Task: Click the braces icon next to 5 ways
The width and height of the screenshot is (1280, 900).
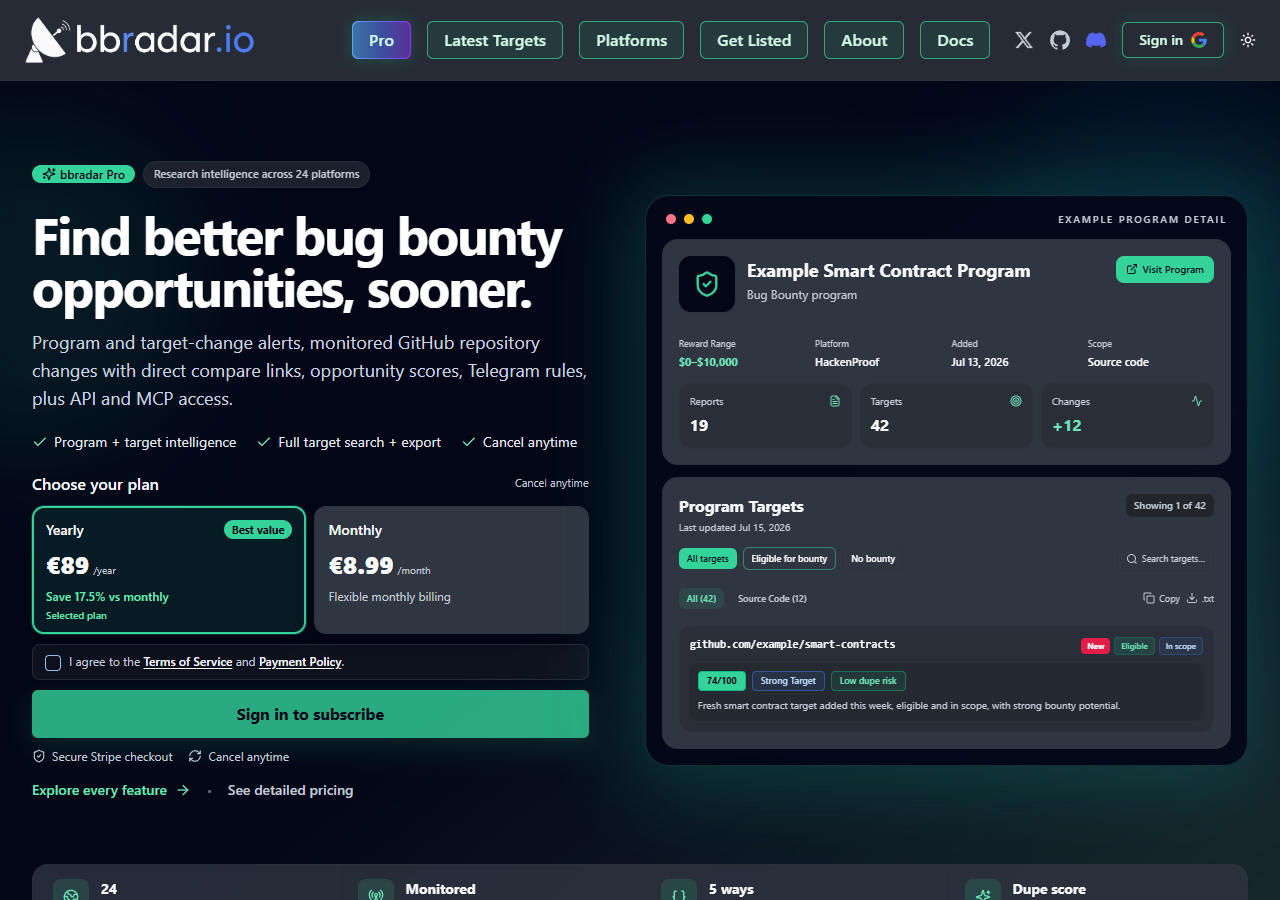Action: [679, 893]
